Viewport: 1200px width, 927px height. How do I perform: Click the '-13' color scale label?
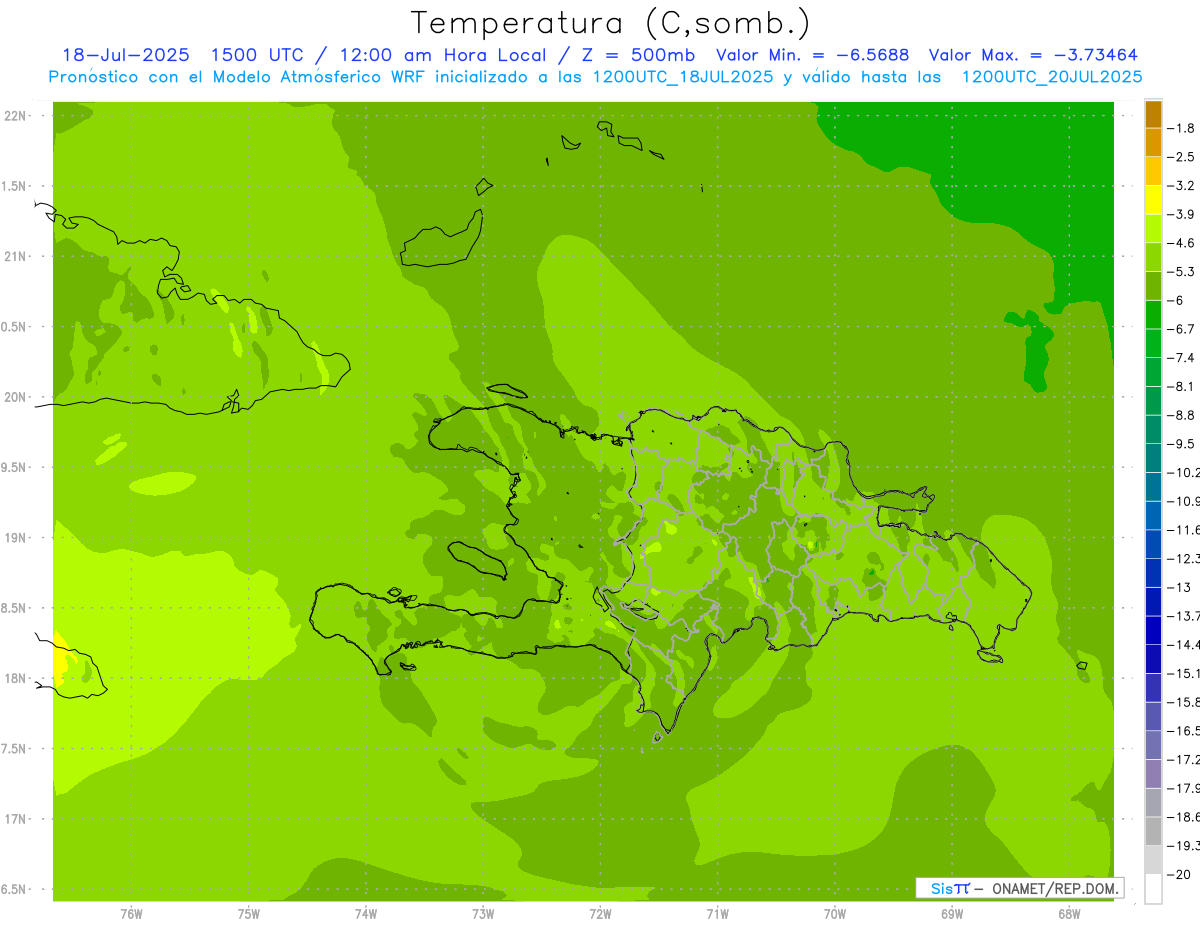point(1181,587)
